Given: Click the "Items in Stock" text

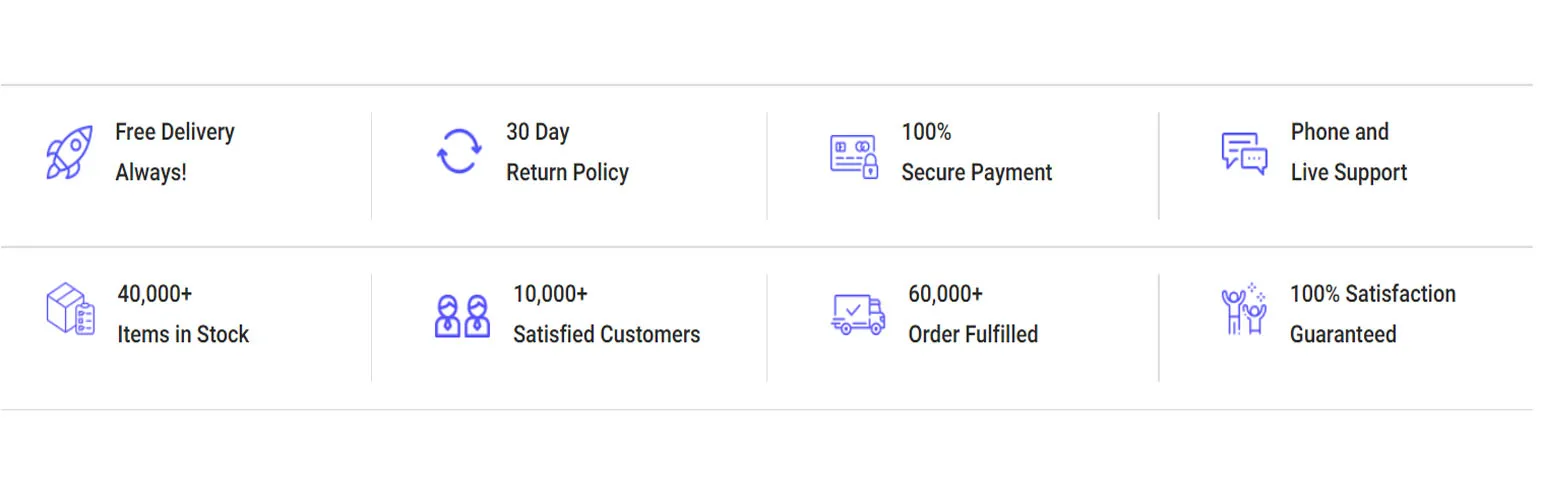Looking at the screenshot, I should tap(183, 334).
